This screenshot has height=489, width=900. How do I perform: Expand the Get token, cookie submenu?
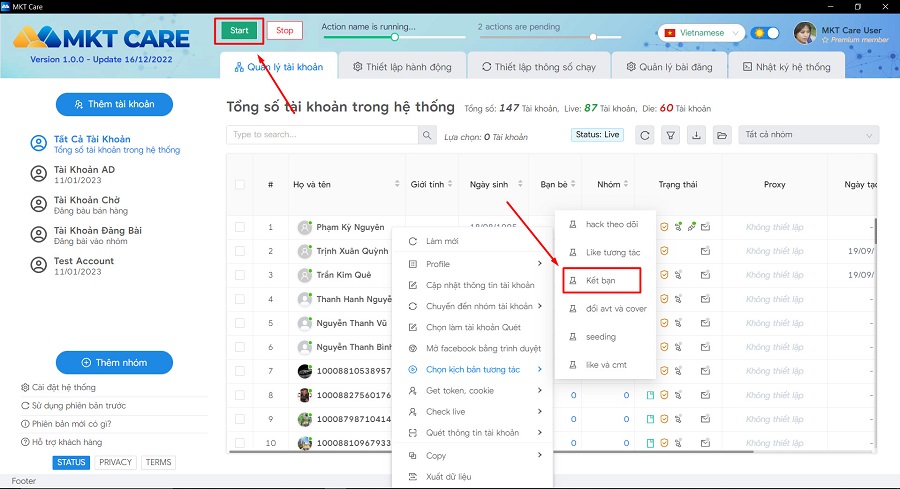click(474, 390)
